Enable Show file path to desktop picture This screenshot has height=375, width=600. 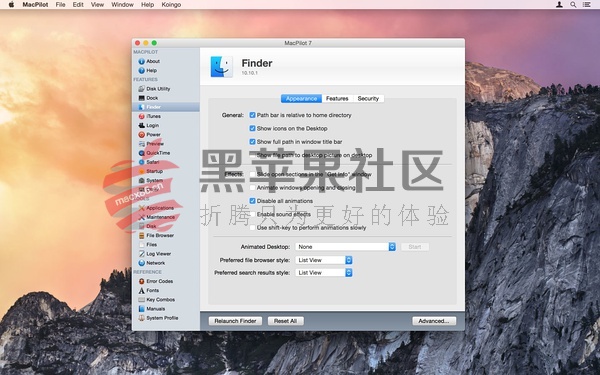pos(252,155)
